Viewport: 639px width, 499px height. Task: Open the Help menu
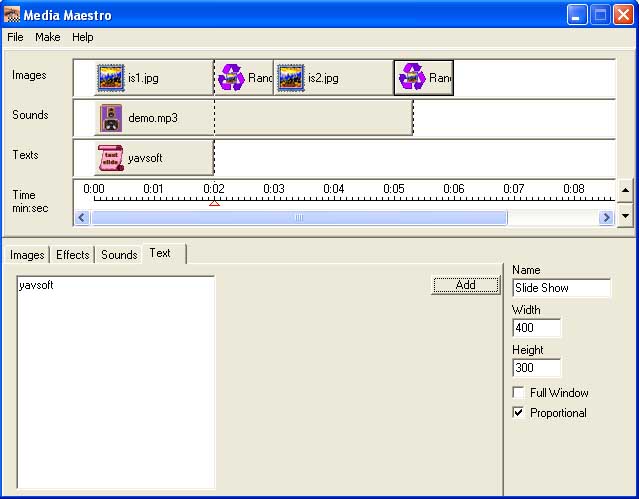(83, 37)
